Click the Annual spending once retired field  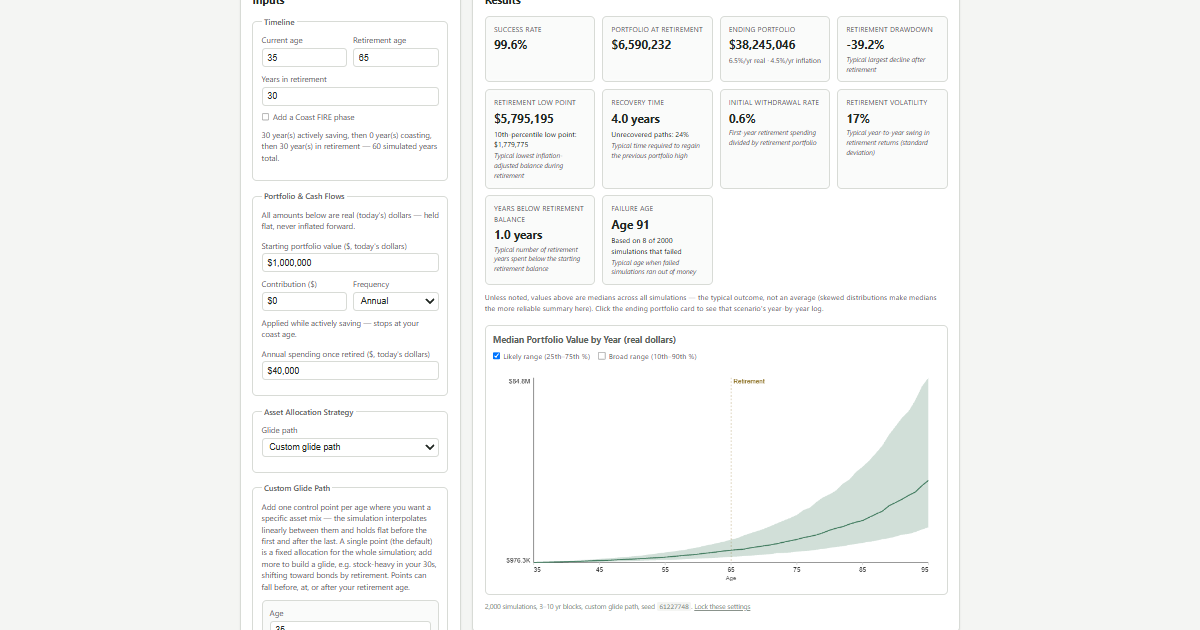tap(350, 371)
